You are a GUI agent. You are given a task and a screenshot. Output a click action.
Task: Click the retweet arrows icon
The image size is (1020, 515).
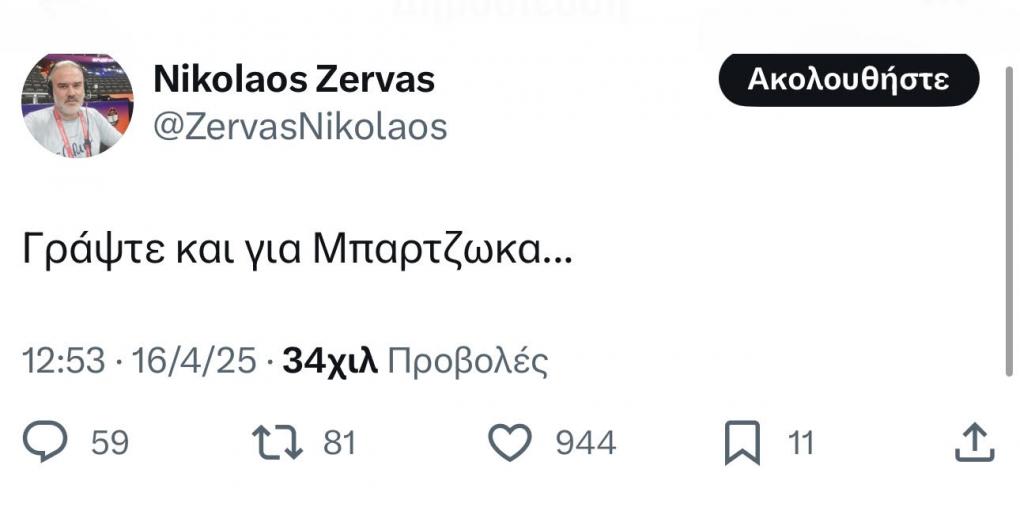[278, 442]
